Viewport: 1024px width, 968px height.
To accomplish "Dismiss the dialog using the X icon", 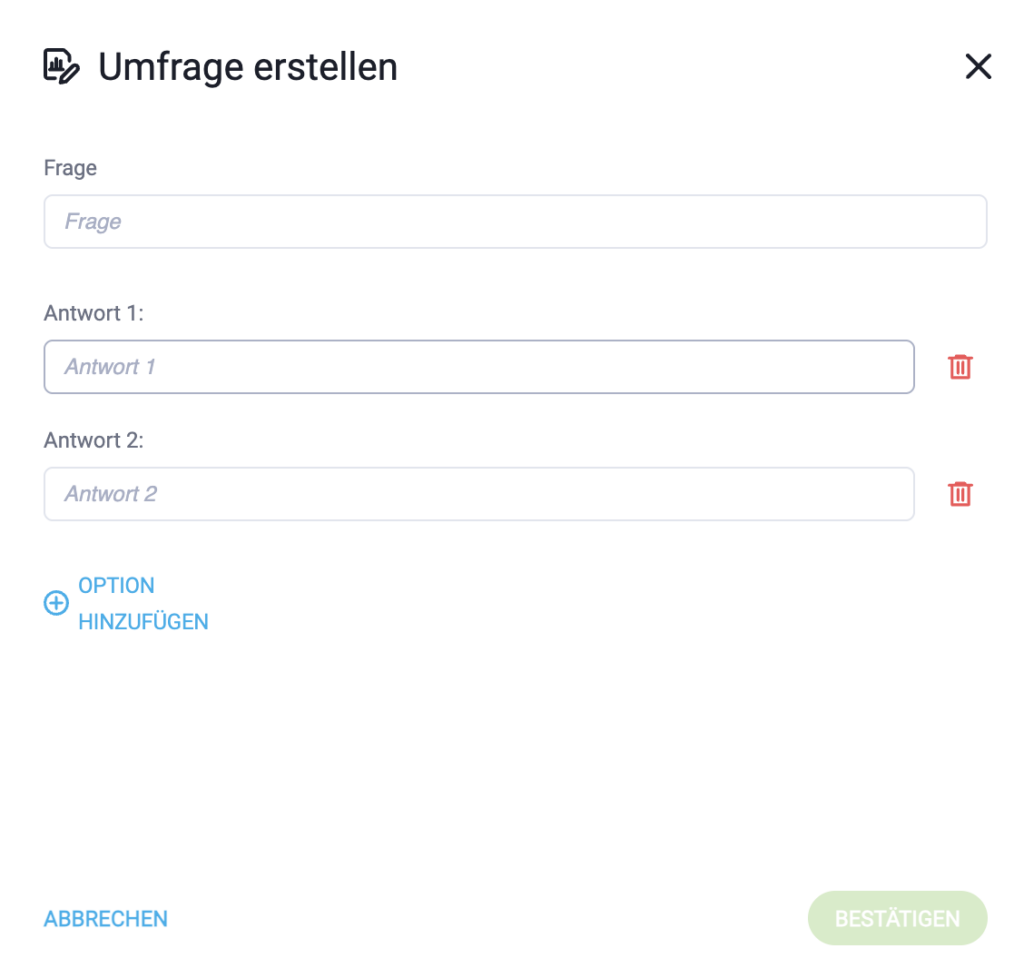I will click(977, 67).
